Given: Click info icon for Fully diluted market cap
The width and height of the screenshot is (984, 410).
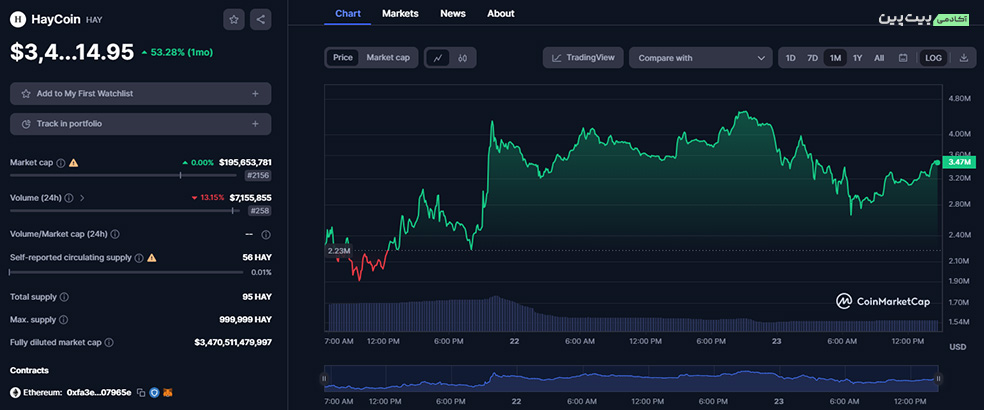Looking at the screenshot, I should pos(109,343).
